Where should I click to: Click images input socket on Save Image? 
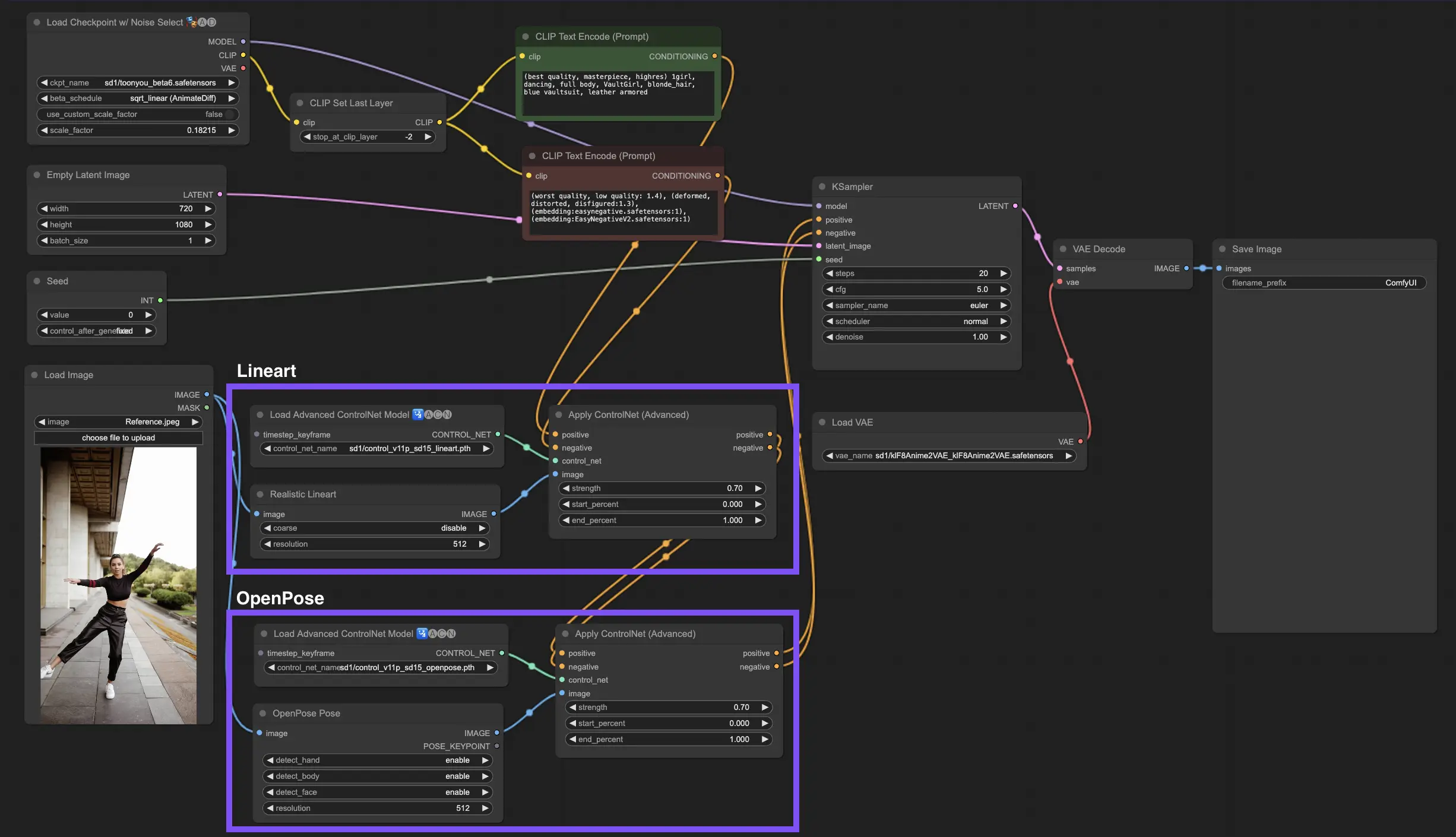point(1219,268)
